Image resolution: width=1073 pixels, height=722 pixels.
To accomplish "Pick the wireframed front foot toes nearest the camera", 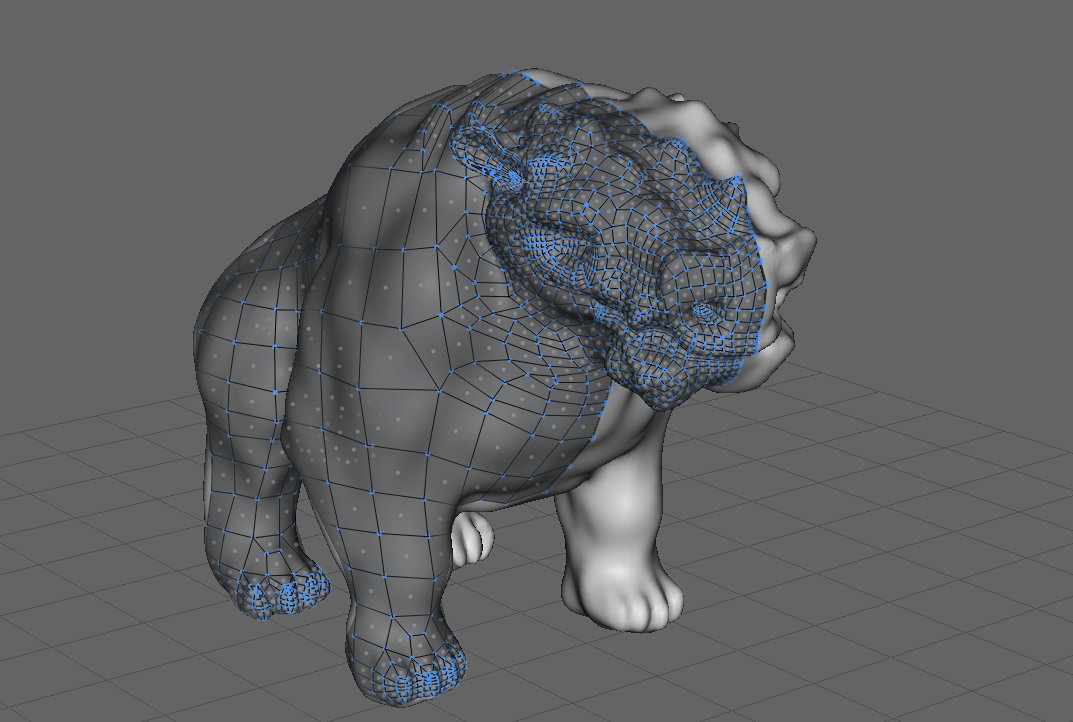I will tap(417, 676).
